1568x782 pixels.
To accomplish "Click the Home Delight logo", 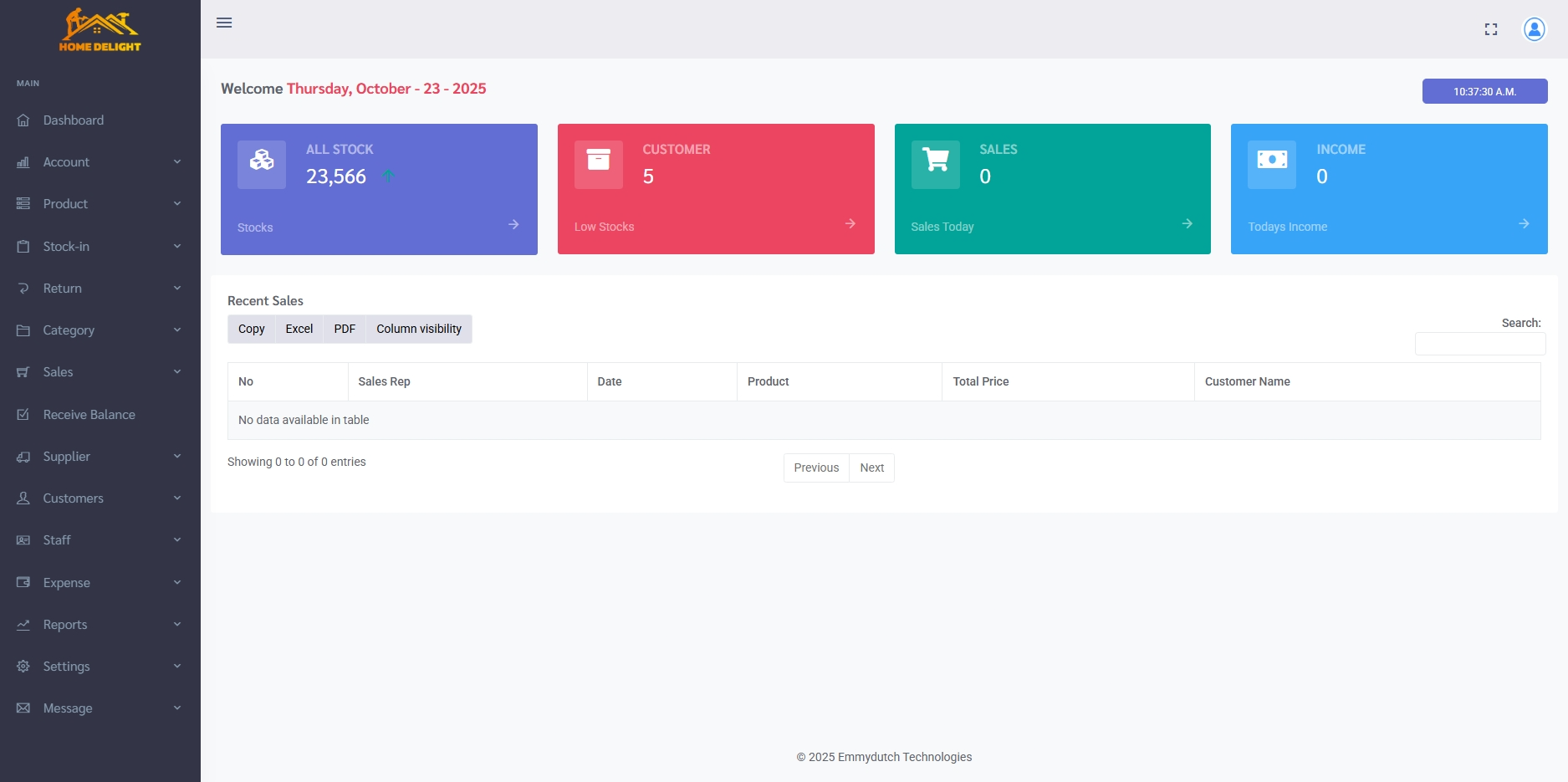I will point(100,30).
